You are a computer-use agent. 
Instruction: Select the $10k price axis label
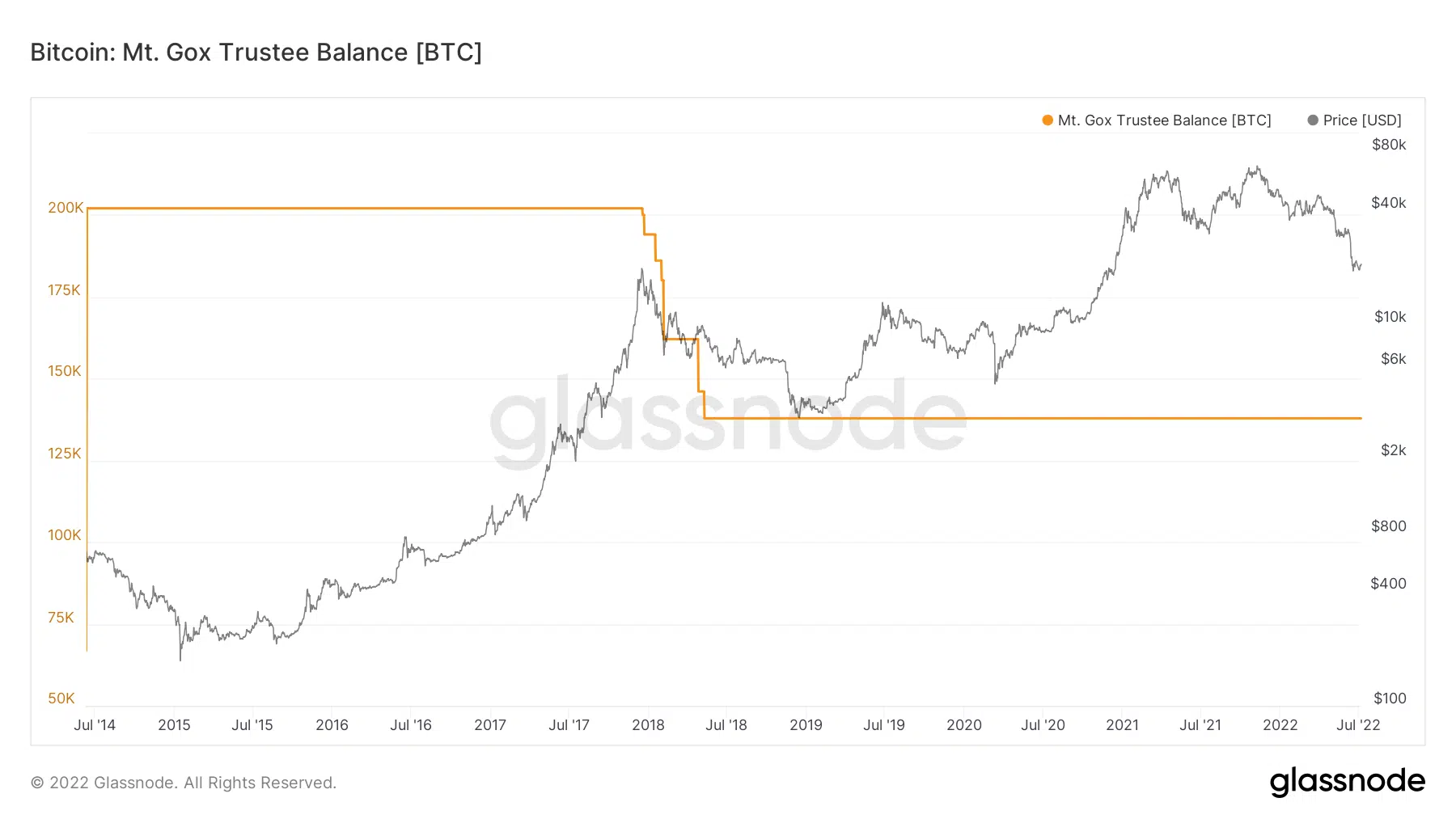(x=1390, y=317)
